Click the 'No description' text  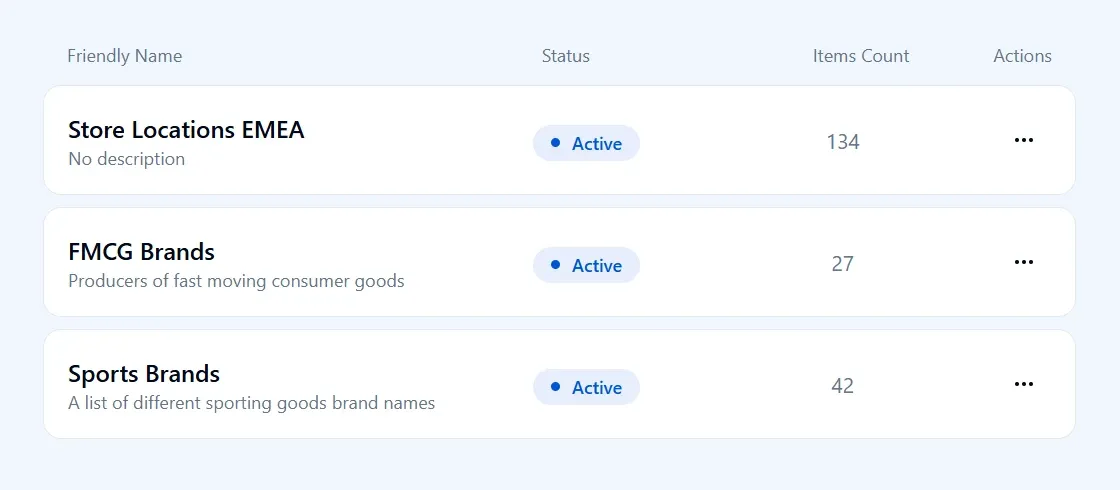126,159
